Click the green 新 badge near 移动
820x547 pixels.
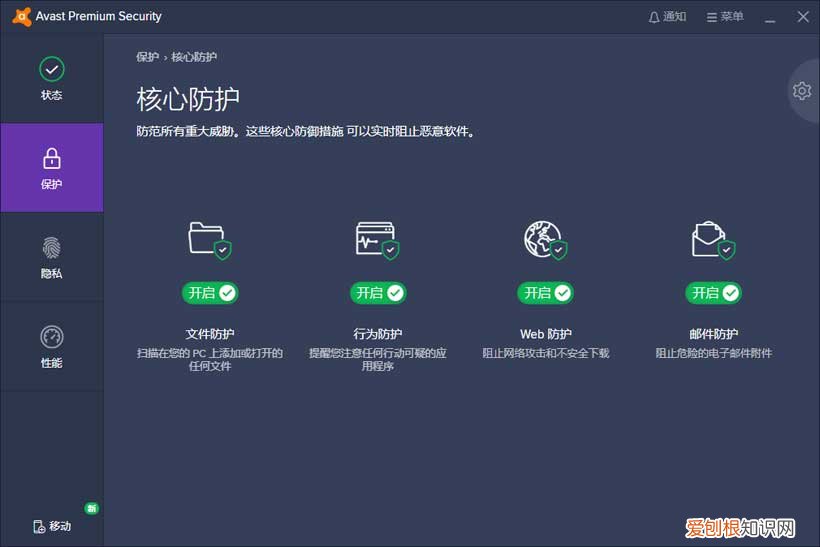pyautogui.click(x=92, y=508)
